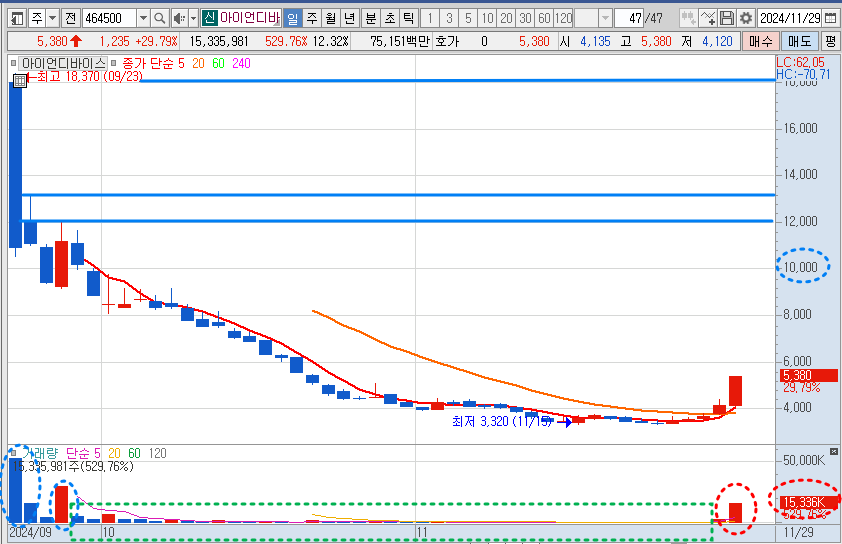
Task: Click the LC:62.05 label
Action: coord(801,62)
